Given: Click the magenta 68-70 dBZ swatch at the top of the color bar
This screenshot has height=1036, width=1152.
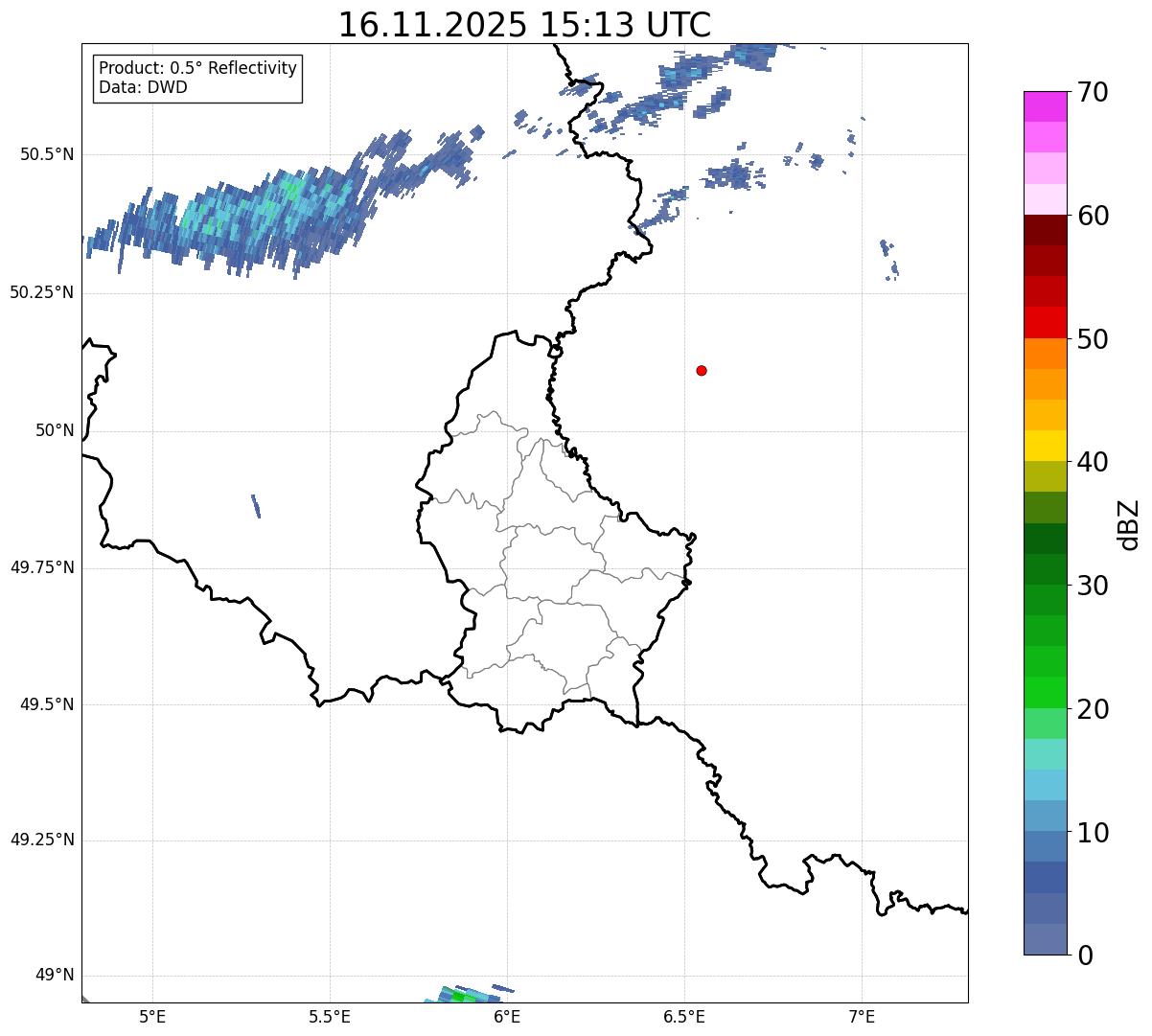Looking at the screenshot, I should point(1045,106).
